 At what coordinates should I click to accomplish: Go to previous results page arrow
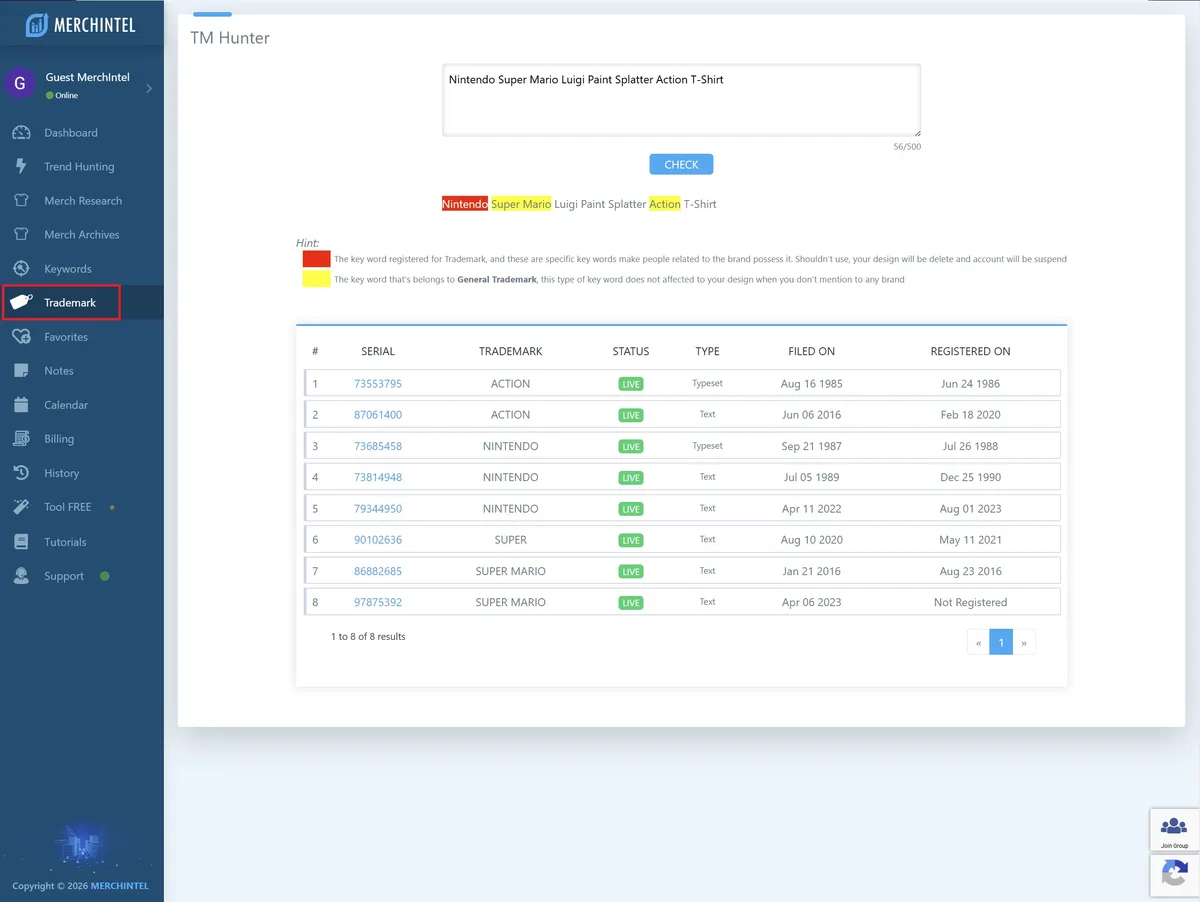pyautogui.click(x=978, y=643)
